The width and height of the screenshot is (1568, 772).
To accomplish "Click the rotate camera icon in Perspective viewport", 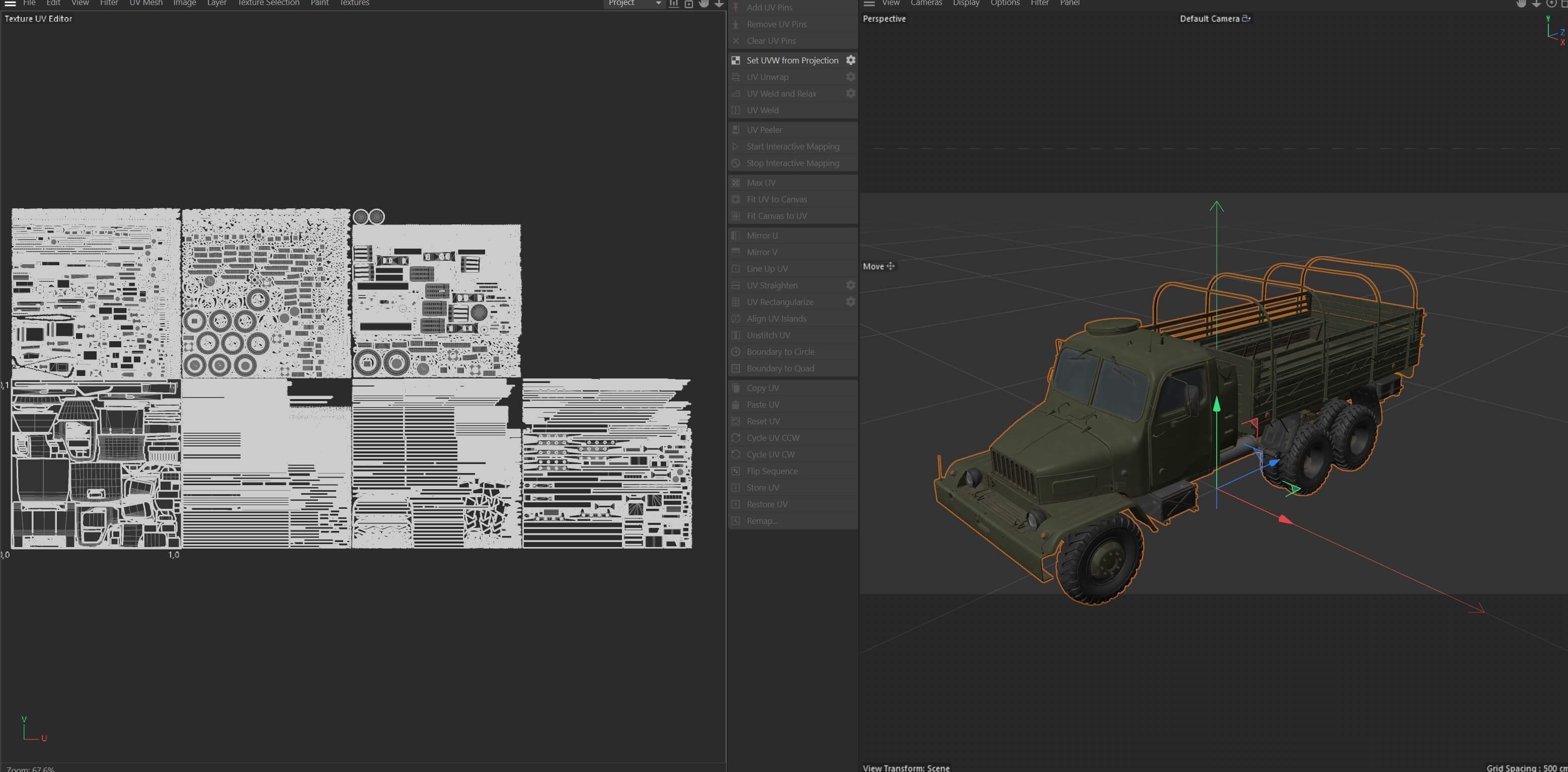I will 1551,3.
